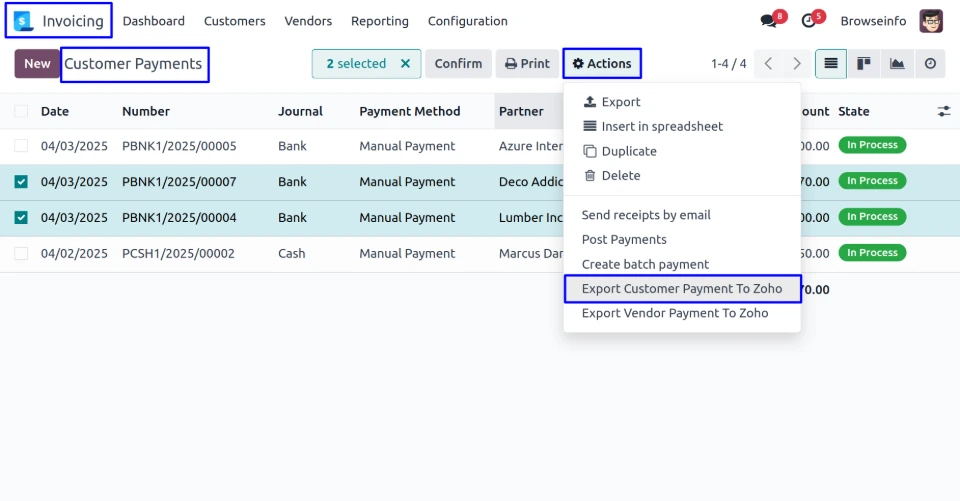Click the user avatar picture
The width and height of the screenshot is (960, 501).
tap(931, 21)
